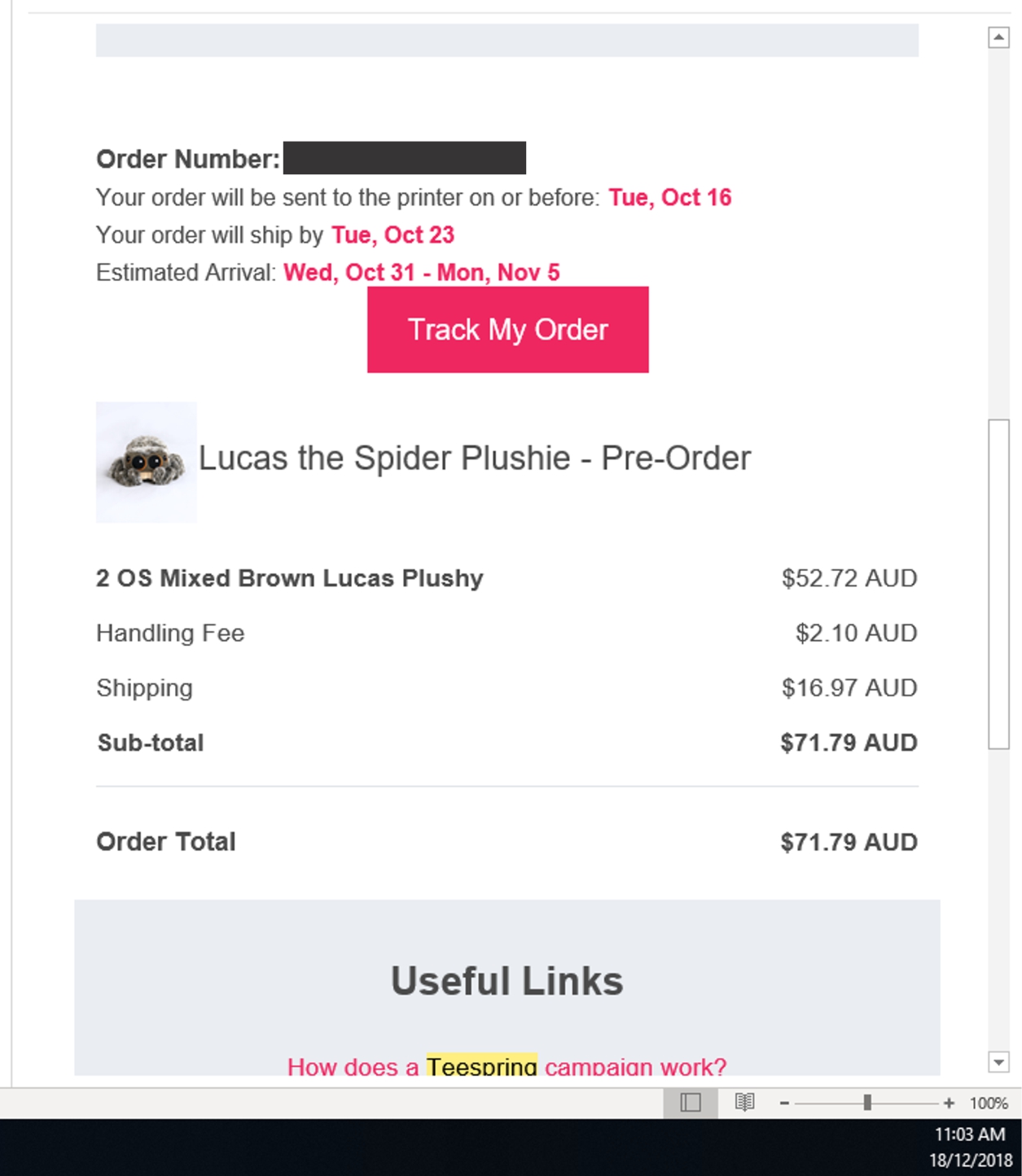Click the redacted order number box
Image resolution: width=1022 pixels, height=1176 pixels.
pyautogui.click(x=404, y=158)
